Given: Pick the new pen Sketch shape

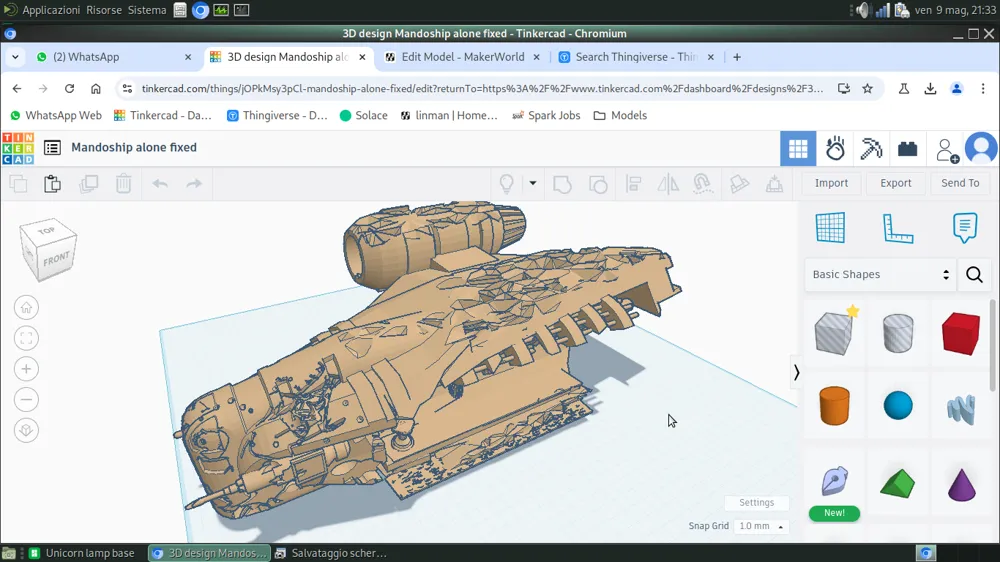Looking at the screenshot, I should pyautogui.click(x=834, y=480).
